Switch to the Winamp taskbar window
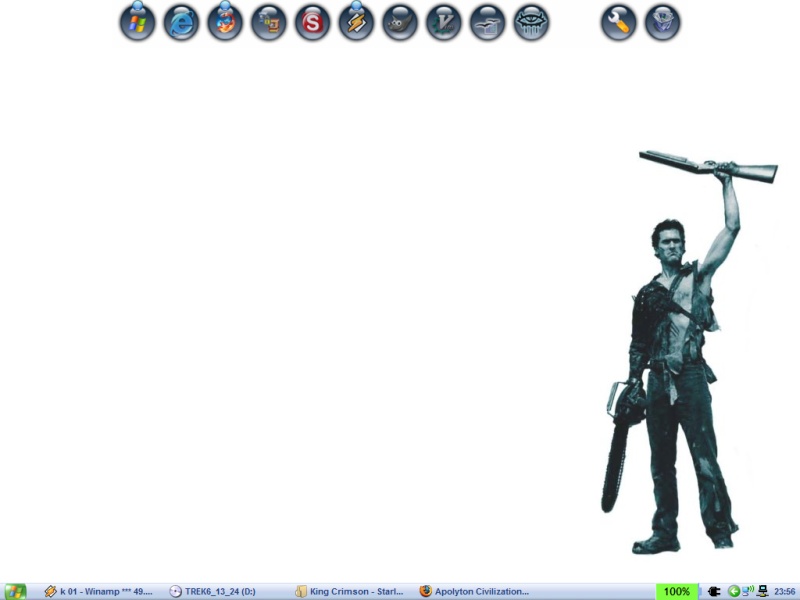This screenshot has height=600, width=800. pyautogui.click(x=98, y=591)
